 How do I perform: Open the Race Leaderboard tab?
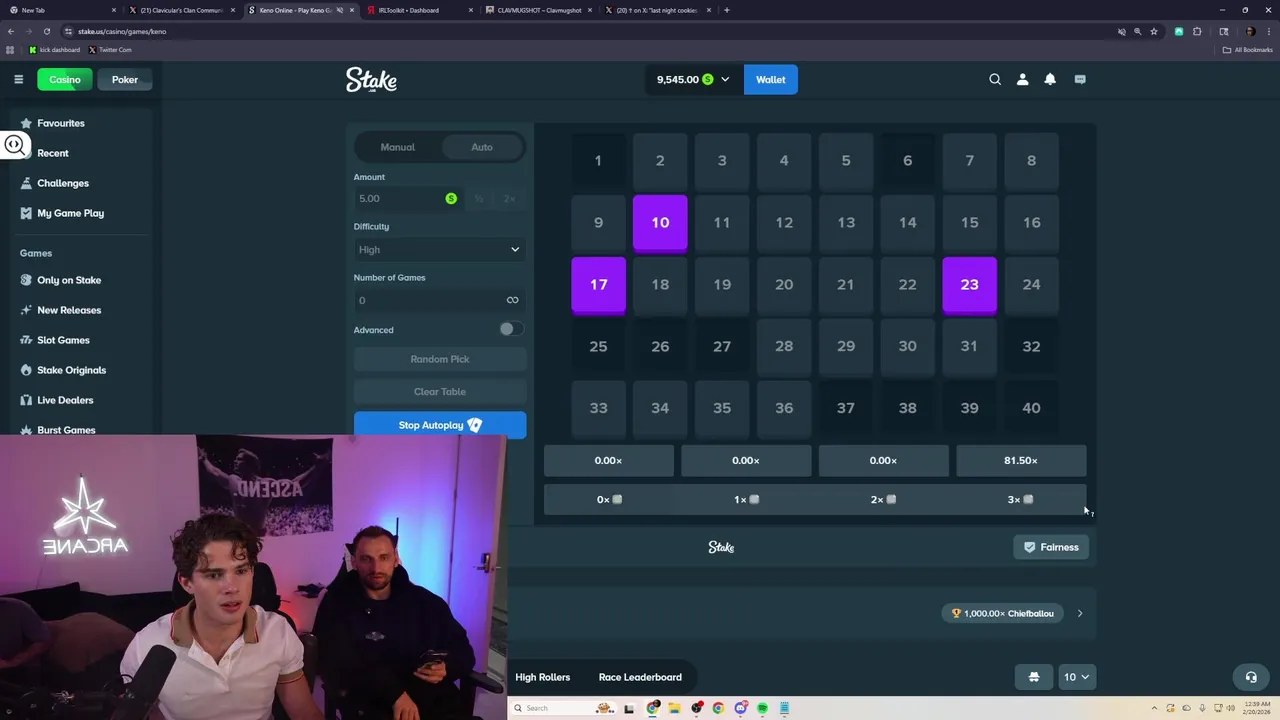click(x=640, y=677)
